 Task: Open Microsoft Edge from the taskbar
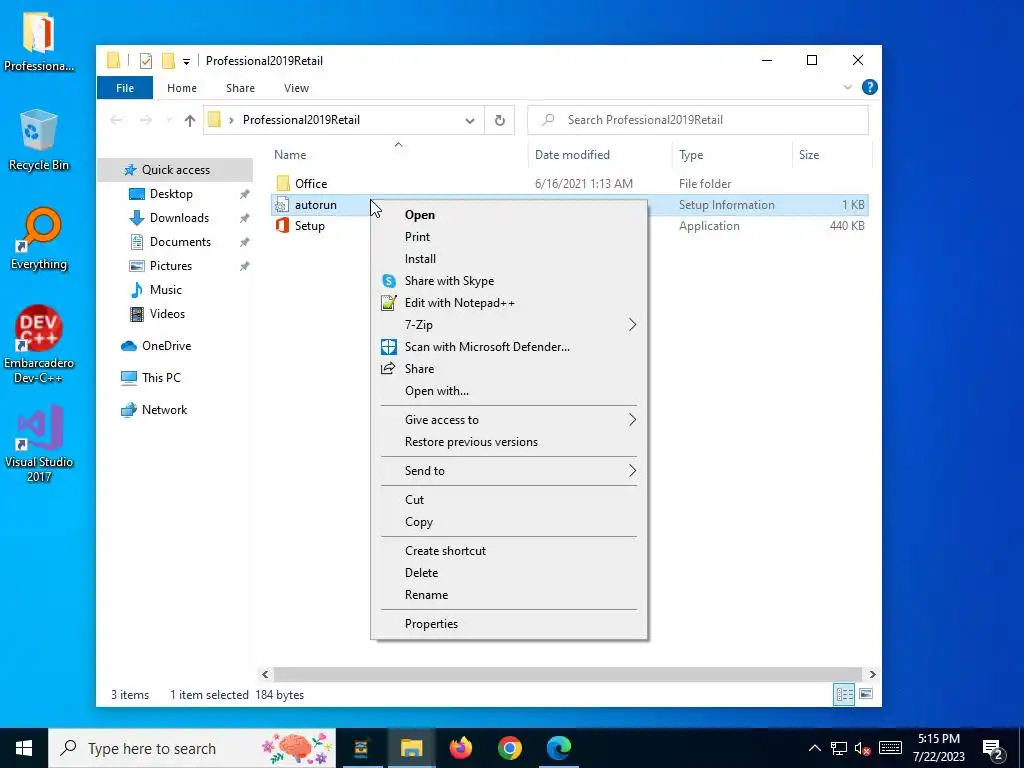point(558,748)
